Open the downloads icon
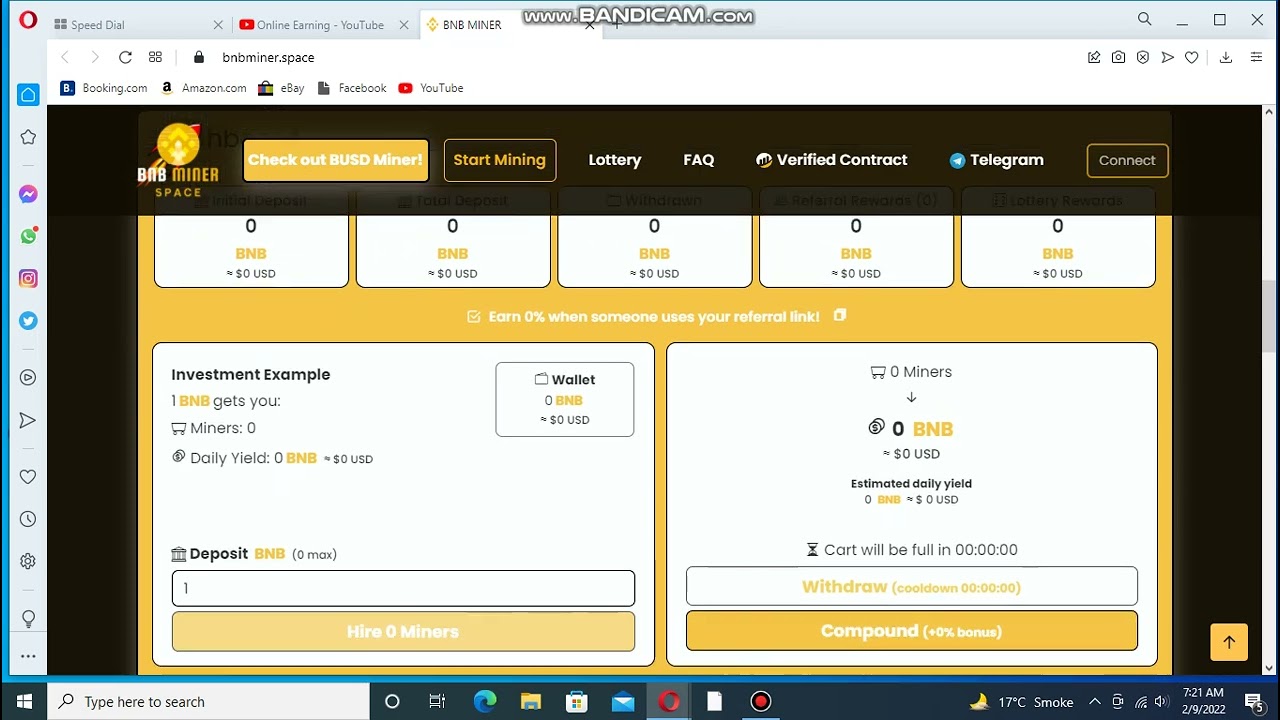 1226,57
